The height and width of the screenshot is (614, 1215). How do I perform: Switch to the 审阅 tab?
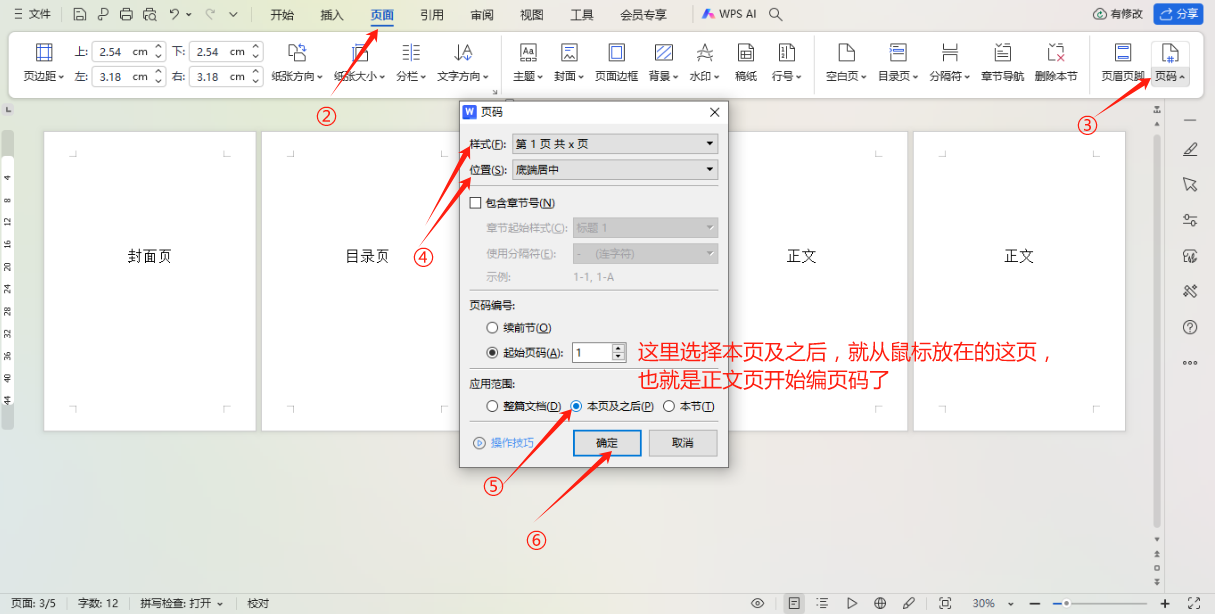click(482, 15)
